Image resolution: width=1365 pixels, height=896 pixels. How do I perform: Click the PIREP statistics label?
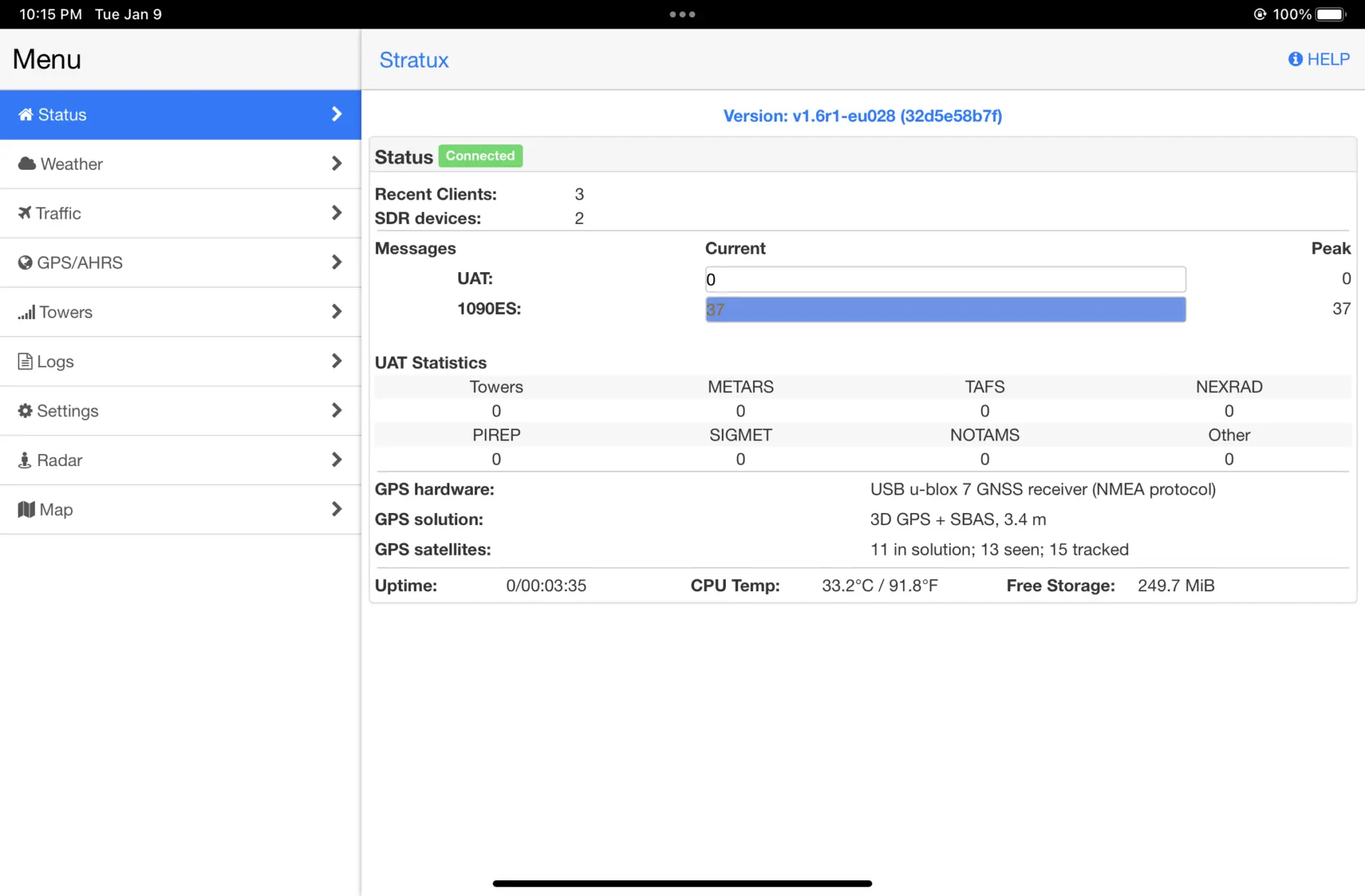[496, 435]
